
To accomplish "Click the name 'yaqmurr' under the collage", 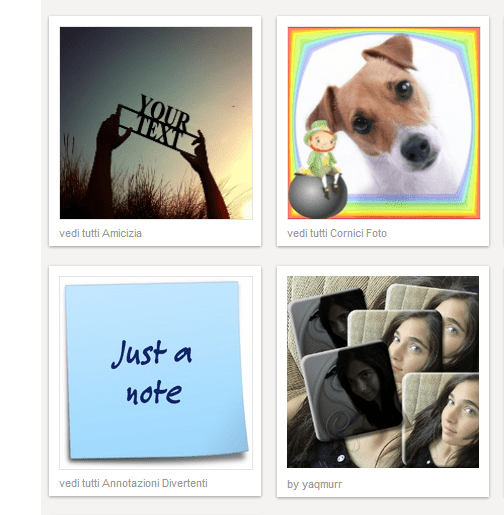I will pos(322,484).
